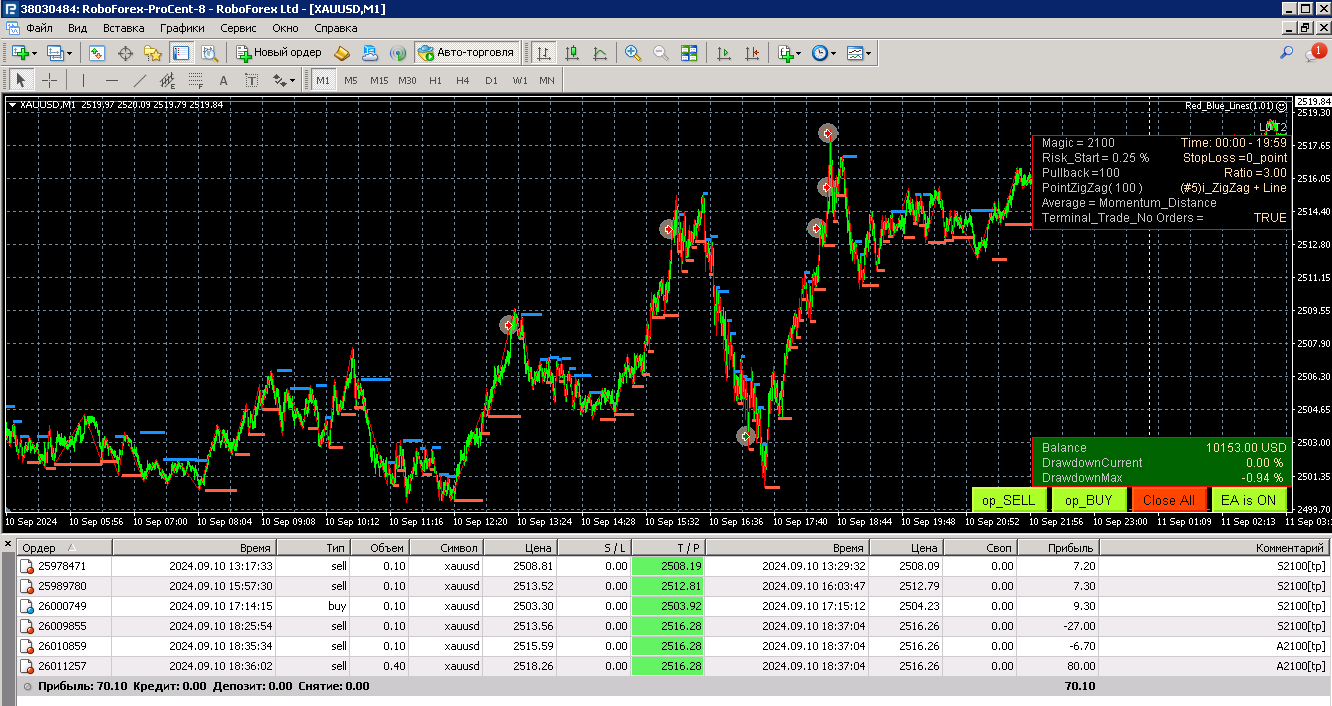Open the Графики menu

[182, 28]
